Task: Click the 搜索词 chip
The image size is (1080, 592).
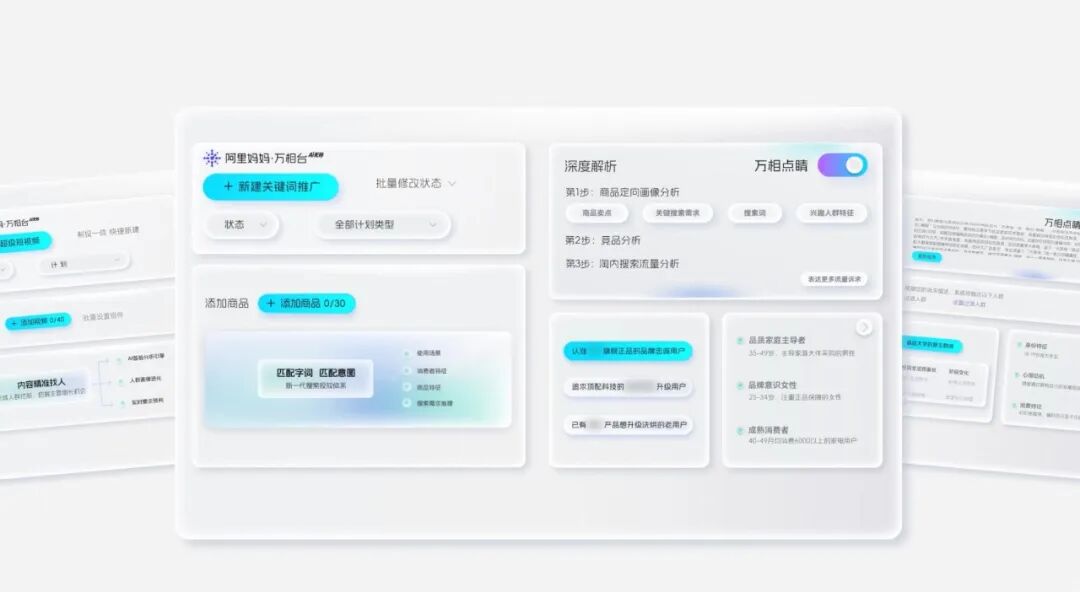Action: tap(754, 213)
